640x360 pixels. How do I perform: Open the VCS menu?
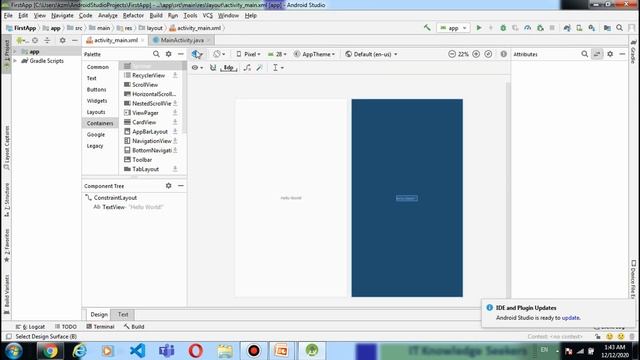(208, 16)
